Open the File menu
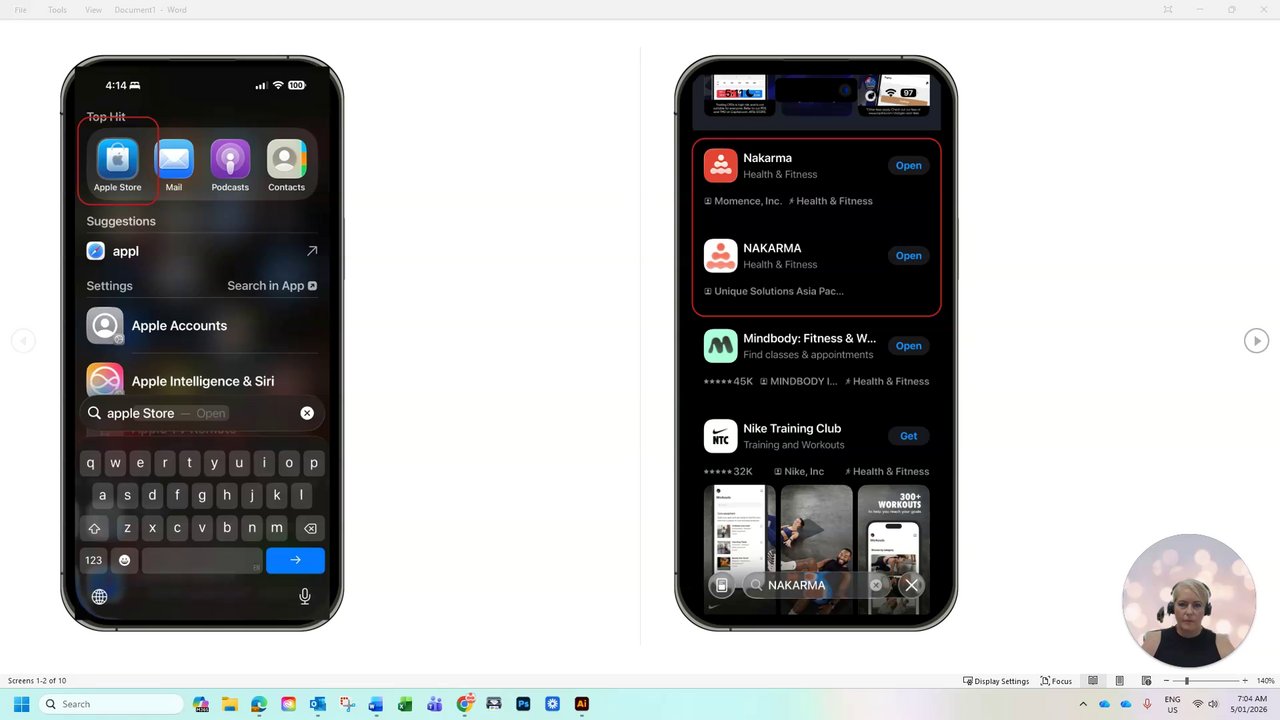 tap(20, 10)
